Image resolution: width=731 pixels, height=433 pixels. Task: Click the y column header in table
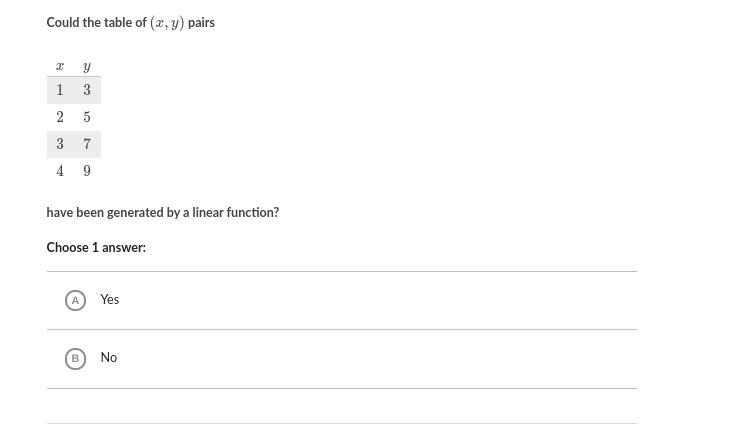(x=87, y=67)
